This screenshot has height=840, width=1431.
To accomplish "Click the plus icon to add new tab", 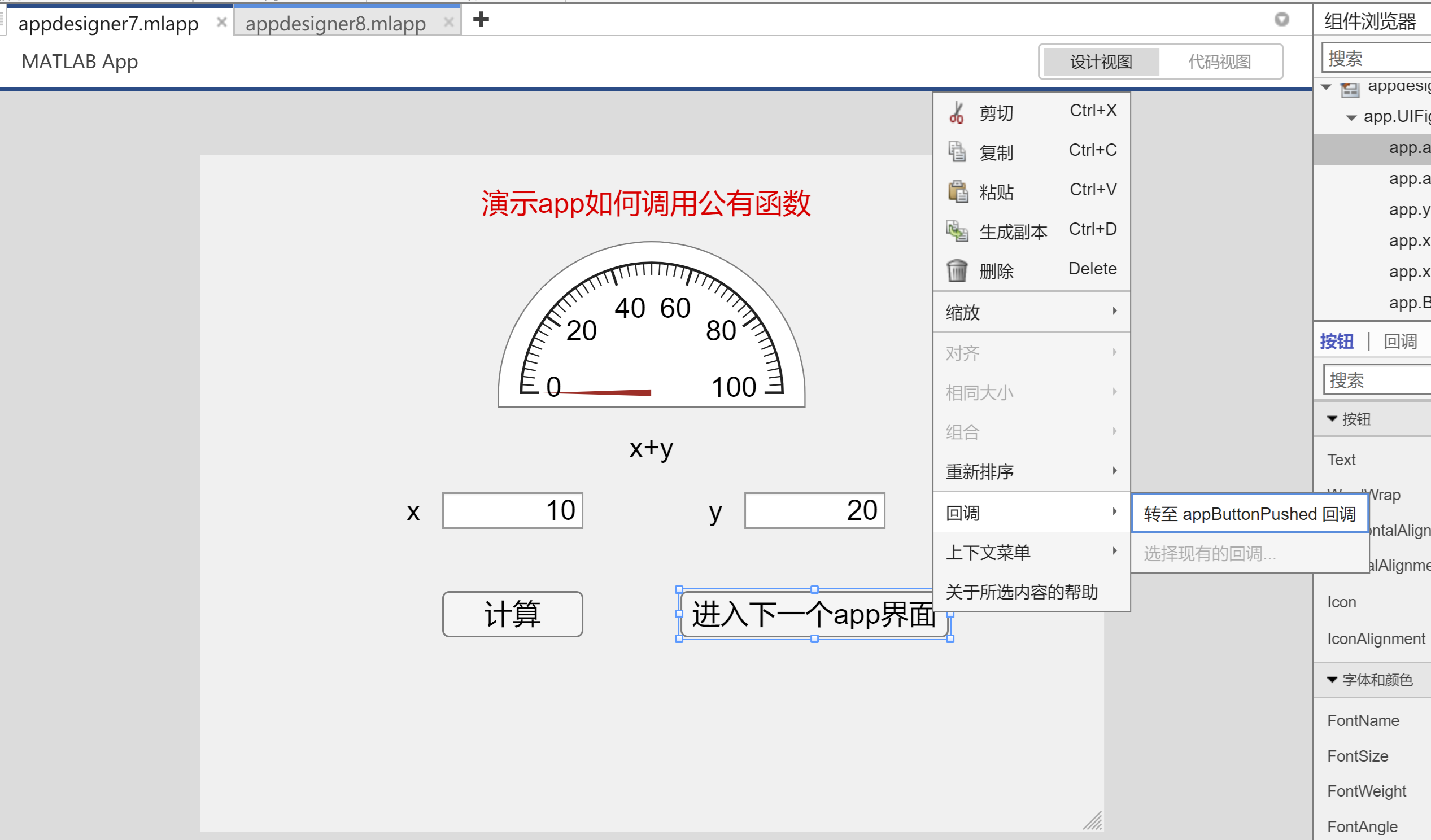I will (x=481, y=20).
